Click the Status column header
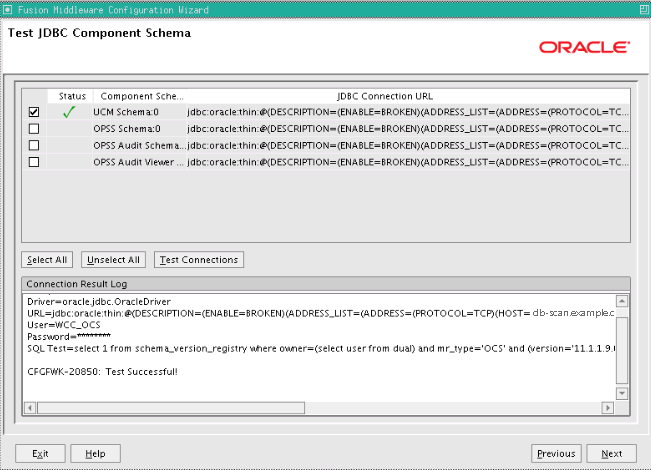 point(72,96)
